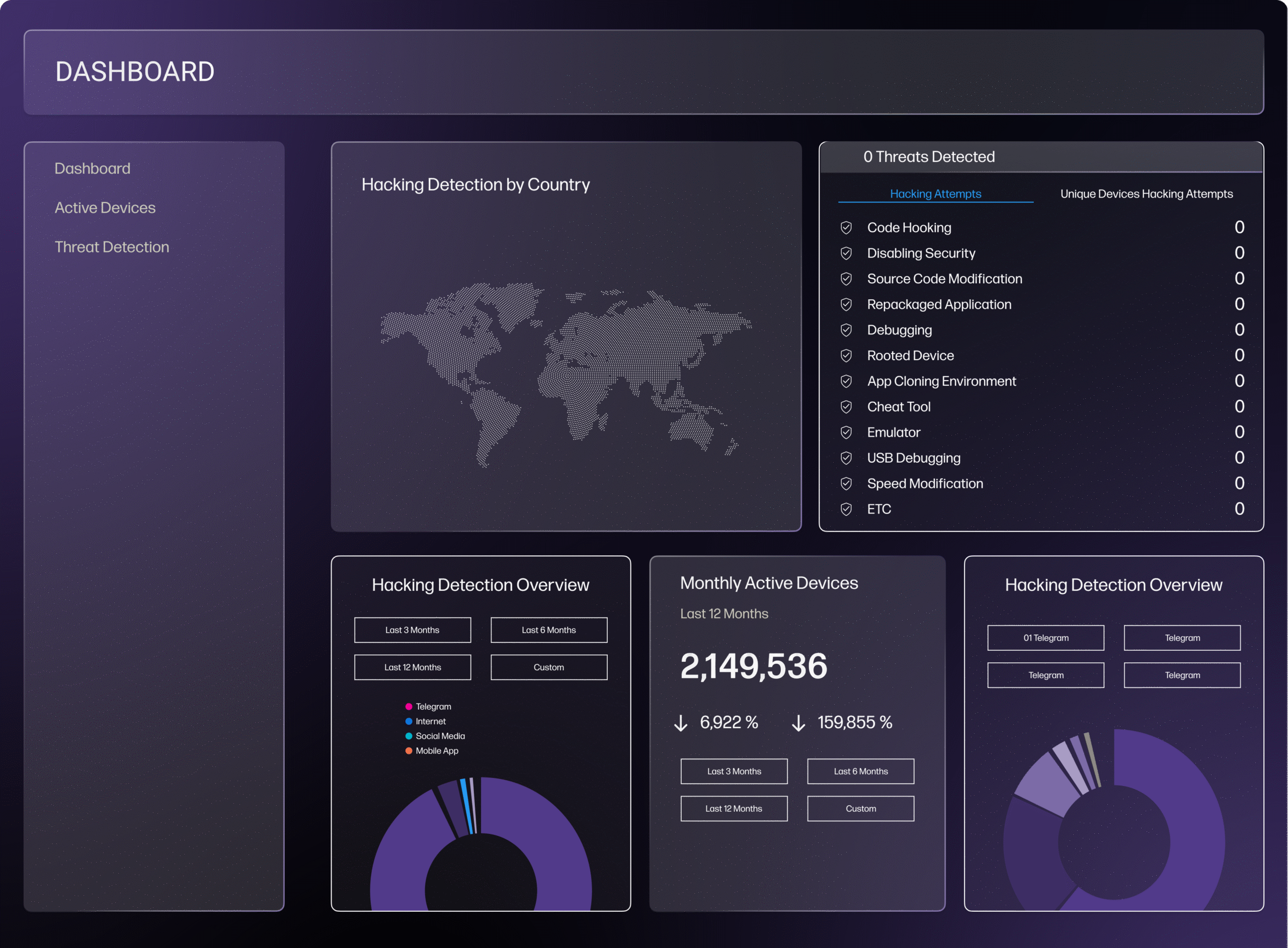
Task: Select Last 6 Months under Monthly Active Devices
Action: (x=861, y=771)
